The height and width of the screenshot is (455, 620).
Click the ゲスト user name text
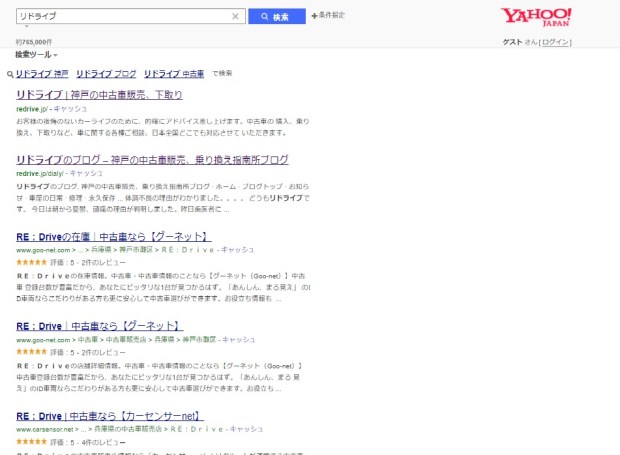coord(512,42)
